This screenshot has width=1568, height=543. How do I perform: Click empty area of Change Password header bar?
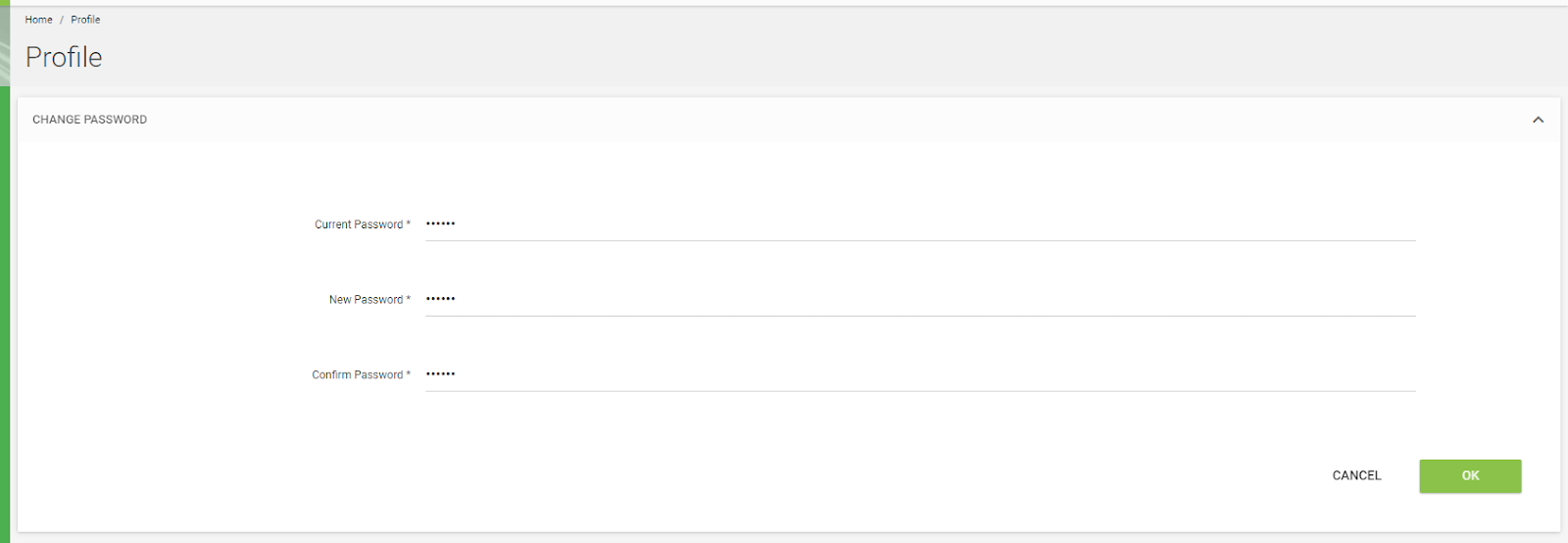(833, 120)
